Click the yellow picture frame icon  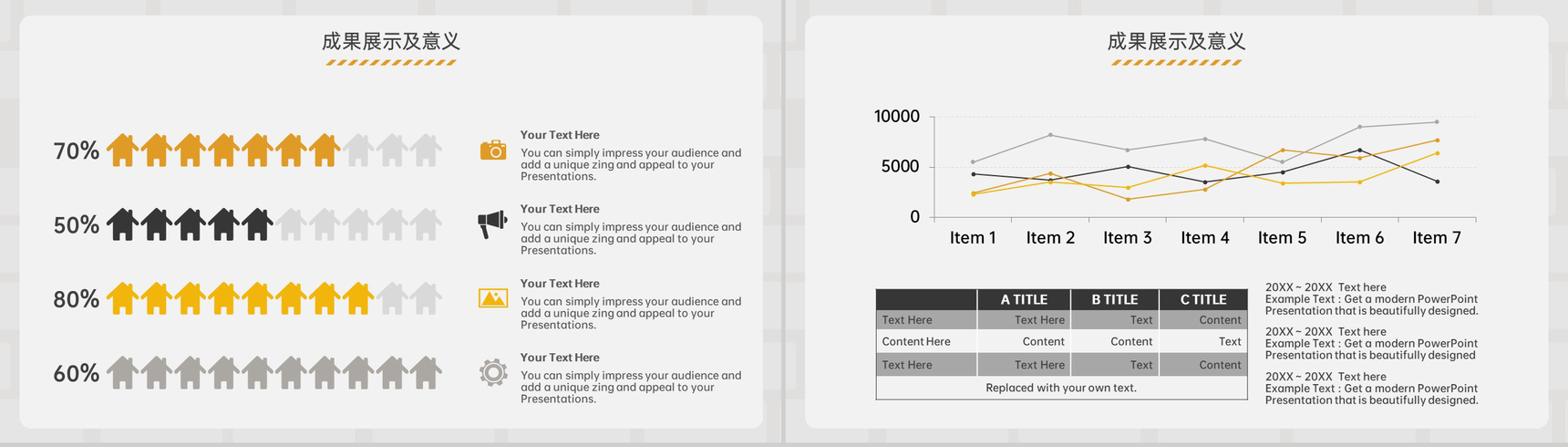click(493, 298)
